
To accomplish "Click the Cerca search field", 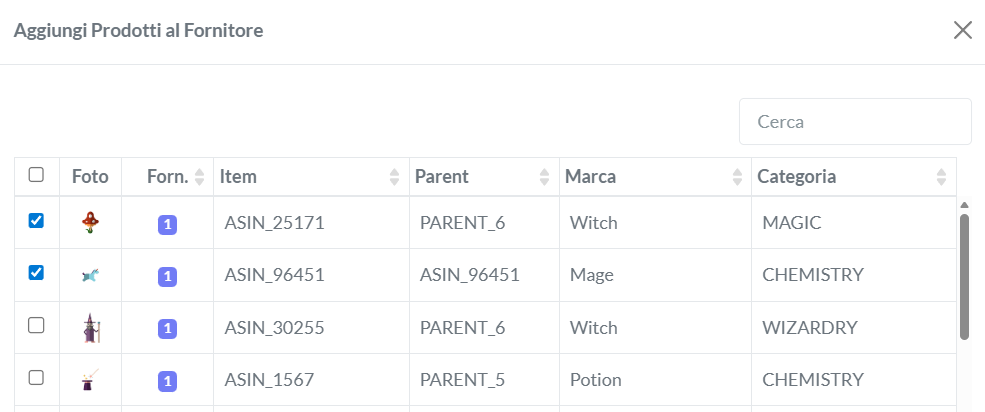I will pyautogui.click(x=855, y=122).
